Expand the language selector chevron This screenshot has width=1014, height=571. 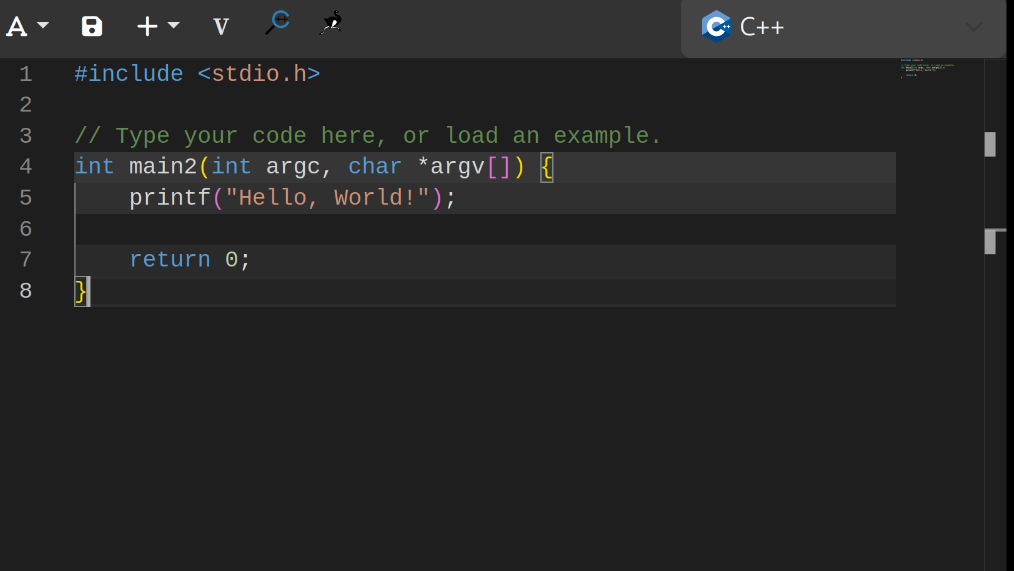click(x=974, y=27)
